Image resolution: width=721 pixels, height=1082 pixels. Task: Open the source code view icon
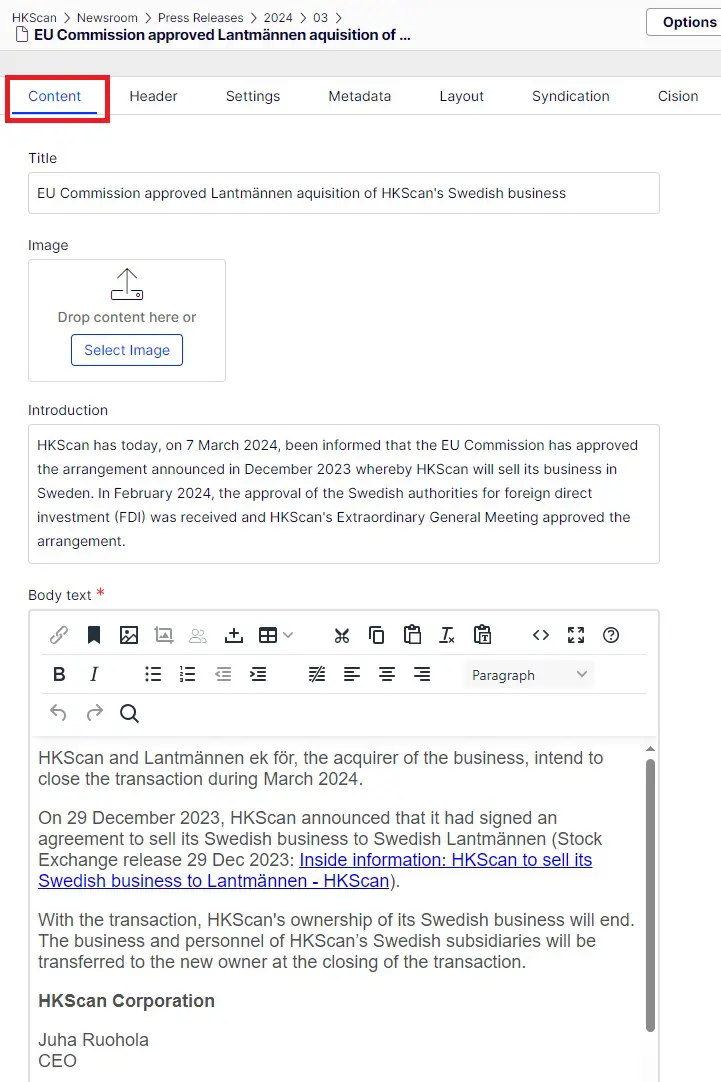pos(541,635)
